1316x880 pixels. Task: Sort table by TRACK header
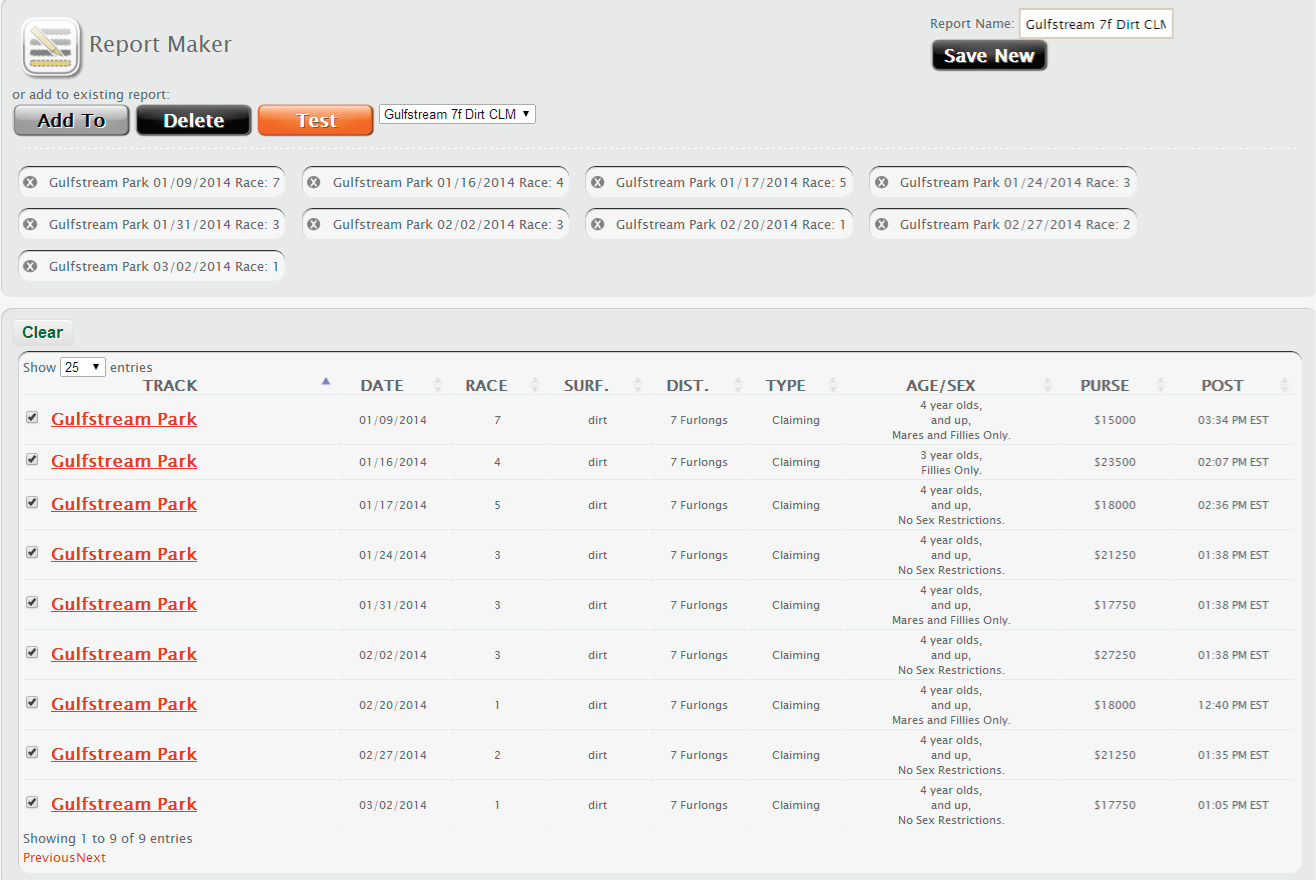click(x=170, y=385)
